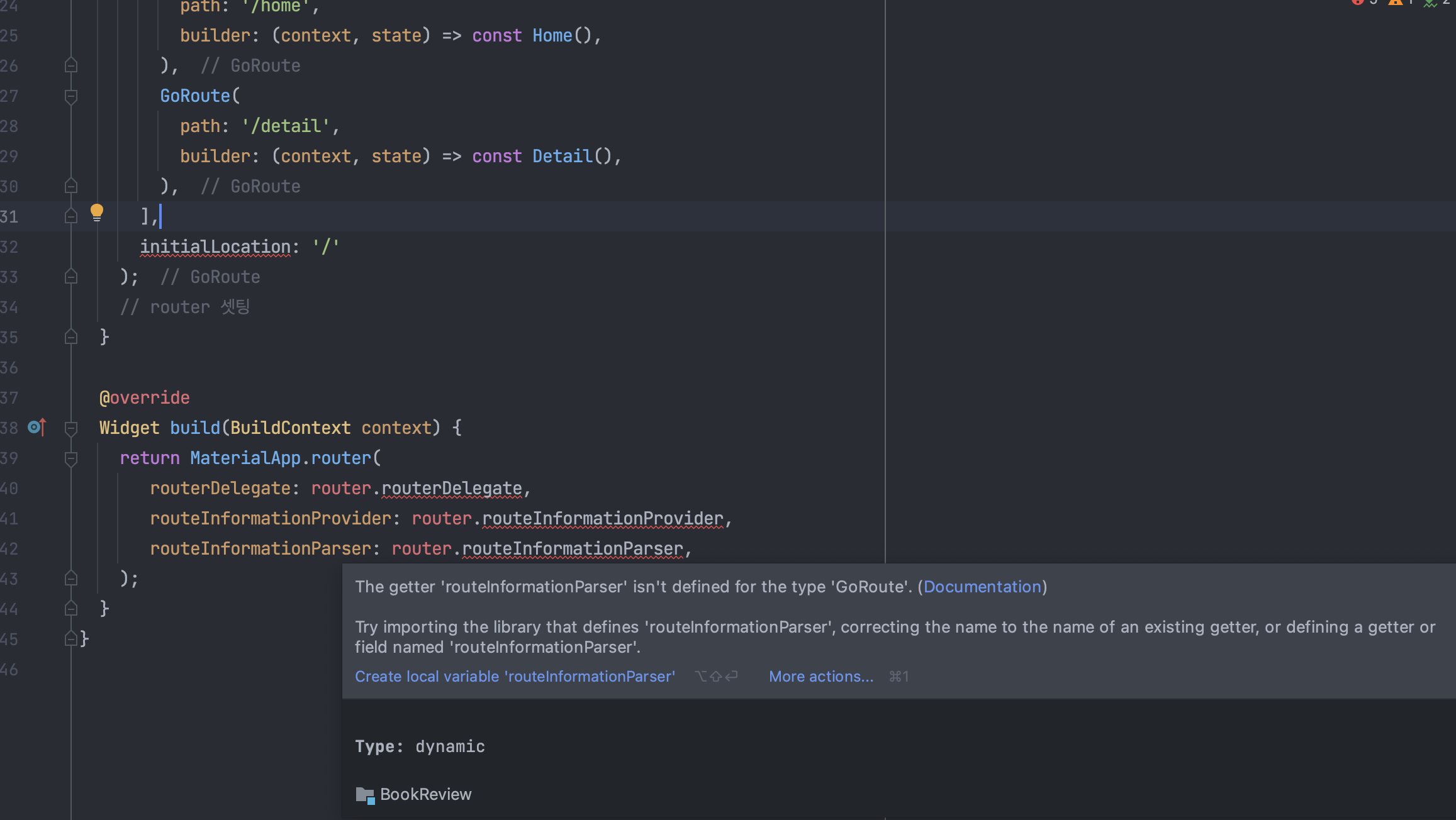
Task: Toggle the fold marker on line 30
Action: tap(71, 186)
